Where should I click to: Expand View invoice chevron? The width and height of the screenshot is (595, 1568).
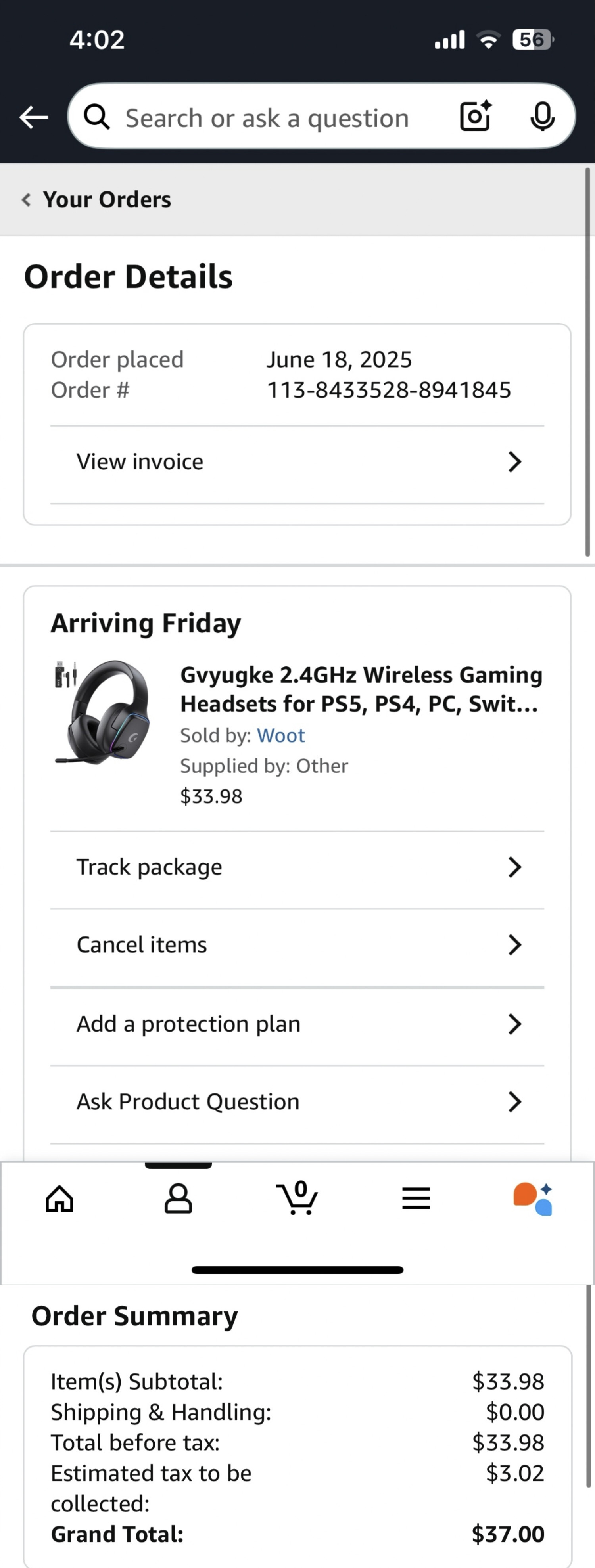click(514, 462)
